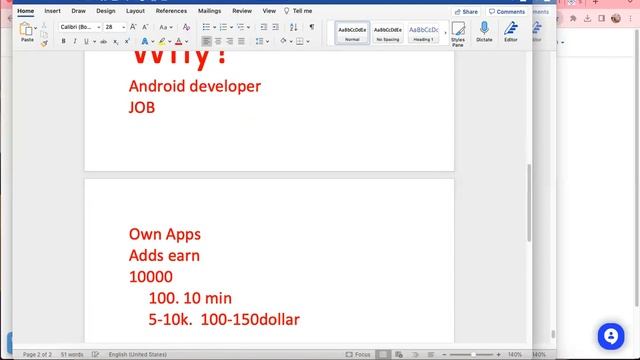640x360 pixels.
Task: Align the paragraph text right
Action: [x=230, y=41]
